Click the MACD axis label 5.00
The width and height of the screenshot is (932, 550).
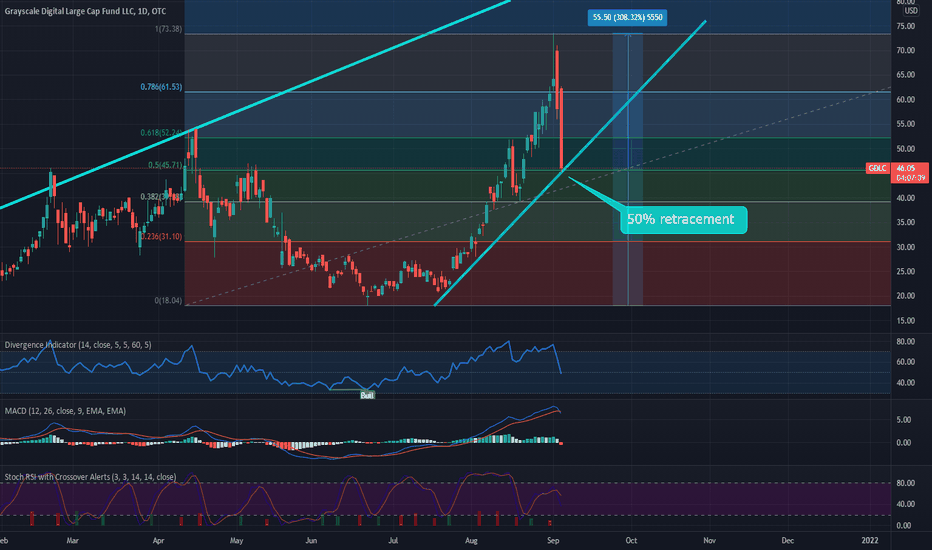pyautogui.click(x=903, y=420)
